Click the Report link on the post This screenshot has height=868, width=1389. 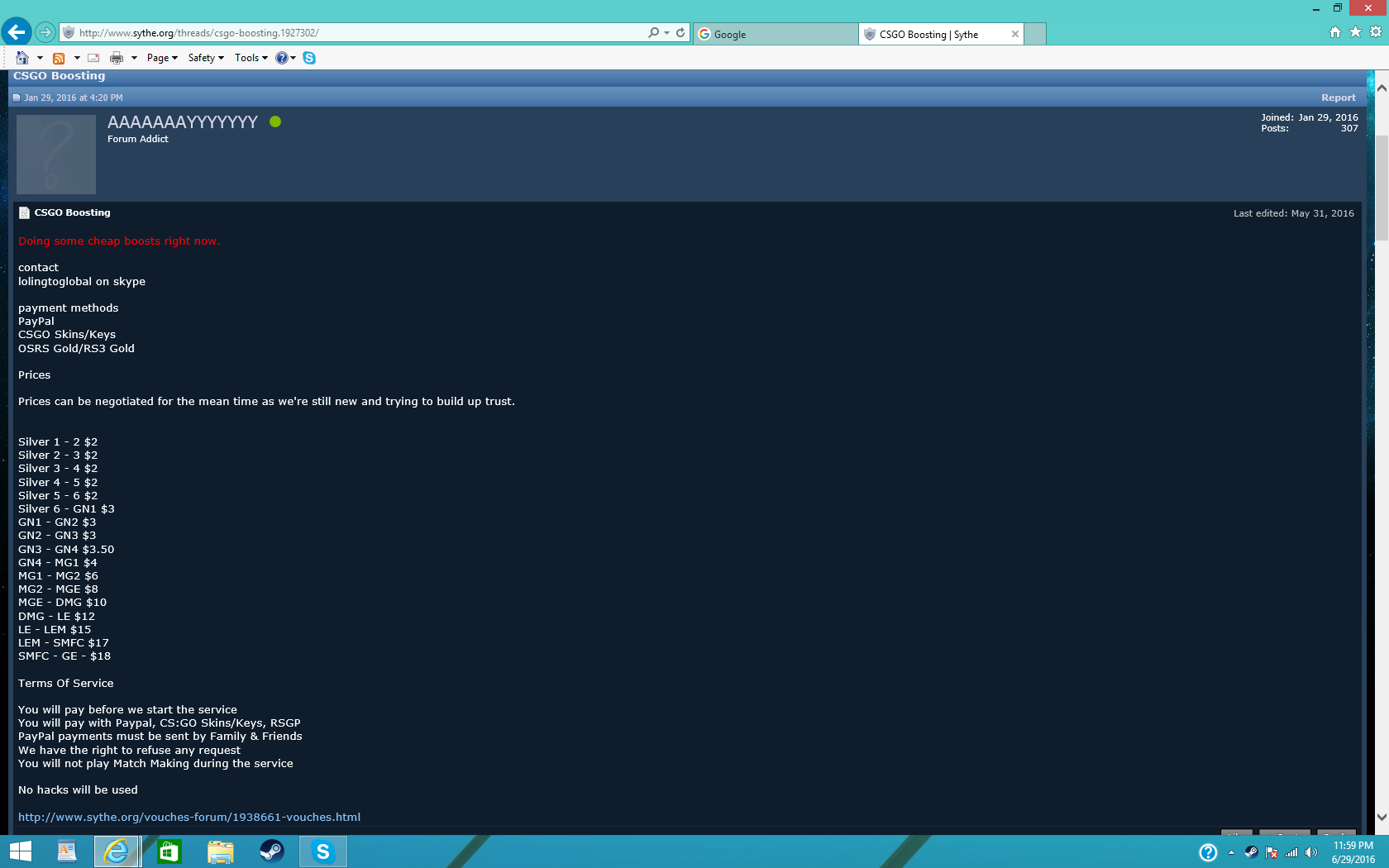point(1339,98)
